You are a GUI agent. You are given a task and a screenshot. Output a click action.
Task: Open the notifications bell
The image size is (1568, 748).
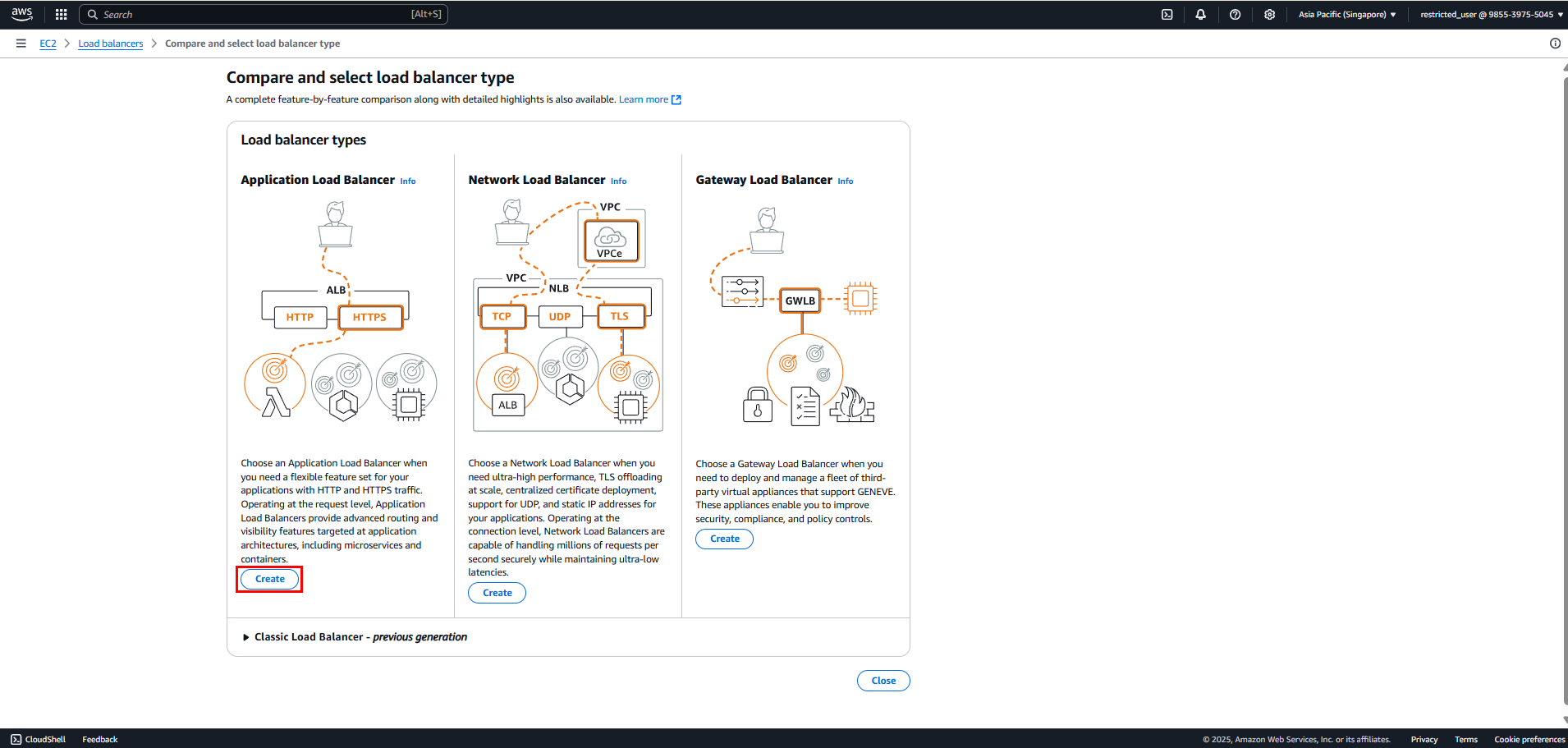pyautogui.click(x=1200, y=14)
